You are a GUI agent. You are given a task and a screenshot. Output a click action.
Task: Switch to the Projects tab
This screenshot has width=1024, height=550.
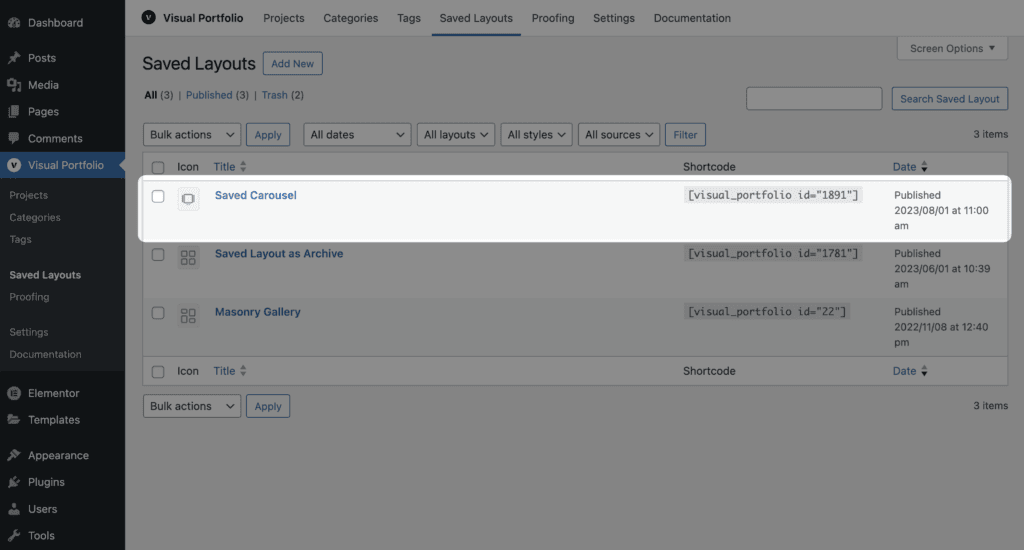(x=283, y=18)
